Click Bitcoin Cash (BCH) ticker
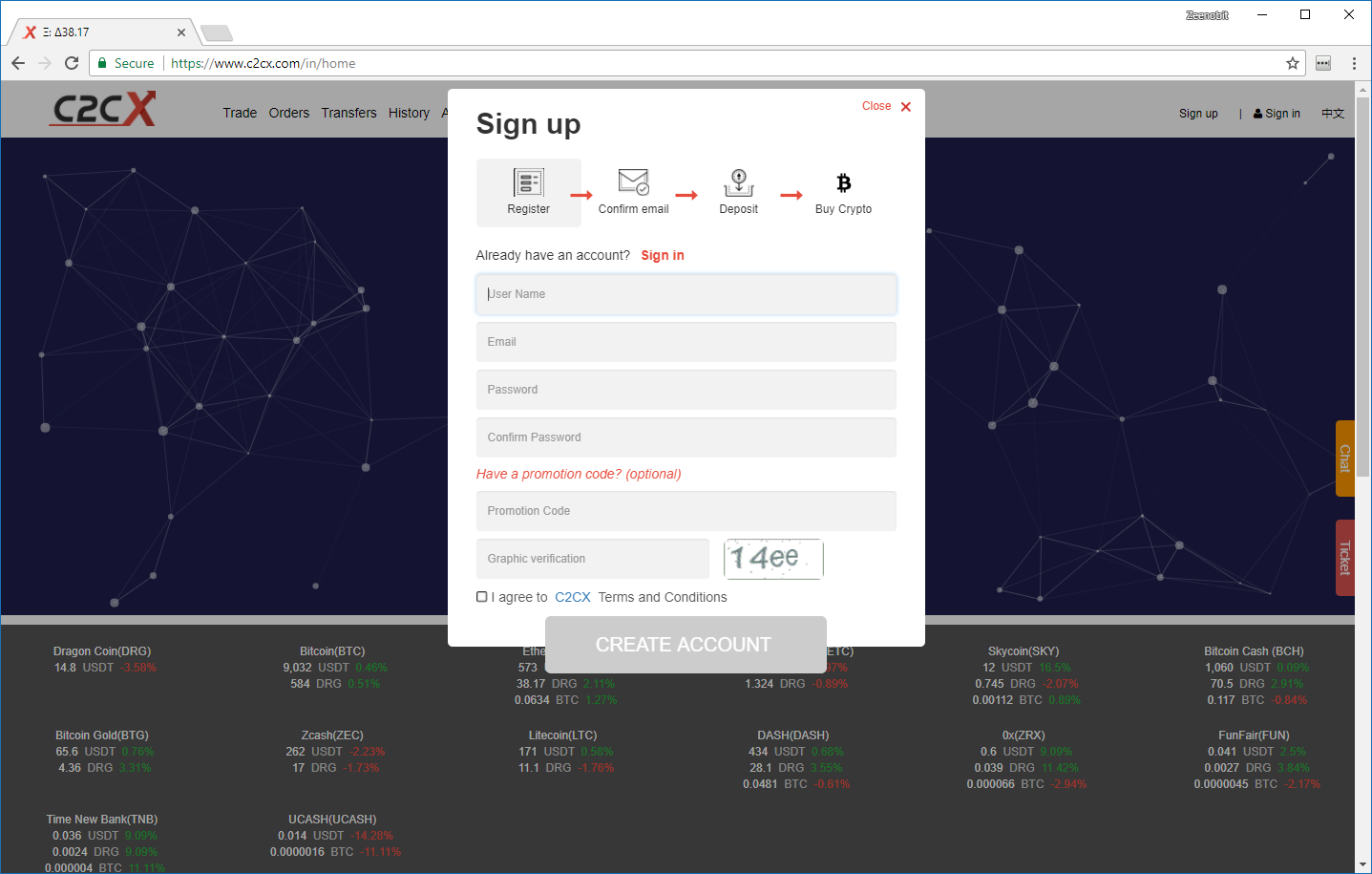This screenshot has height=874, width=1372. [x=1254, y=651]
